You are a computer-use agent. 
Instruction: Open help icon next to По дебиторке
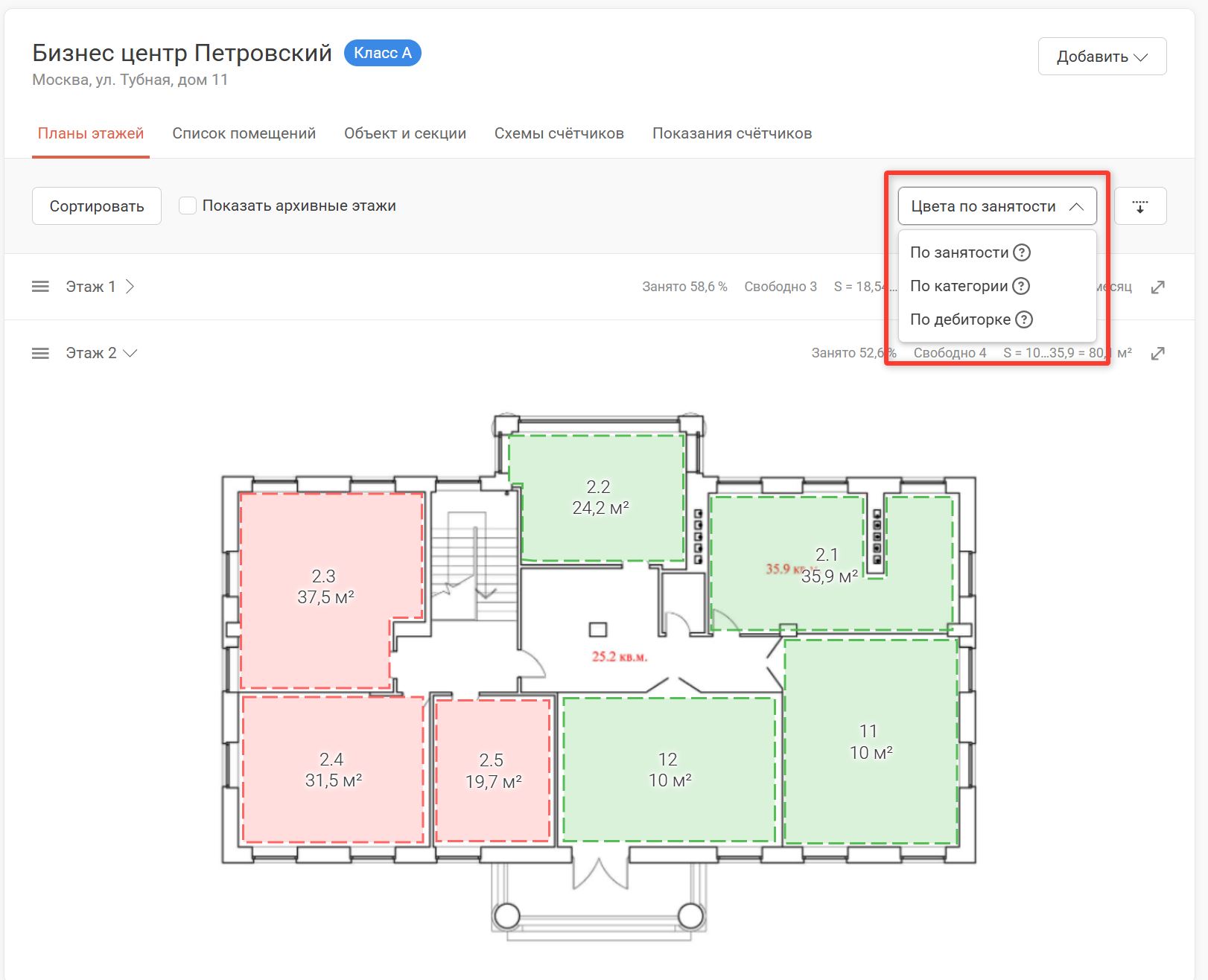coord(1024,319)
